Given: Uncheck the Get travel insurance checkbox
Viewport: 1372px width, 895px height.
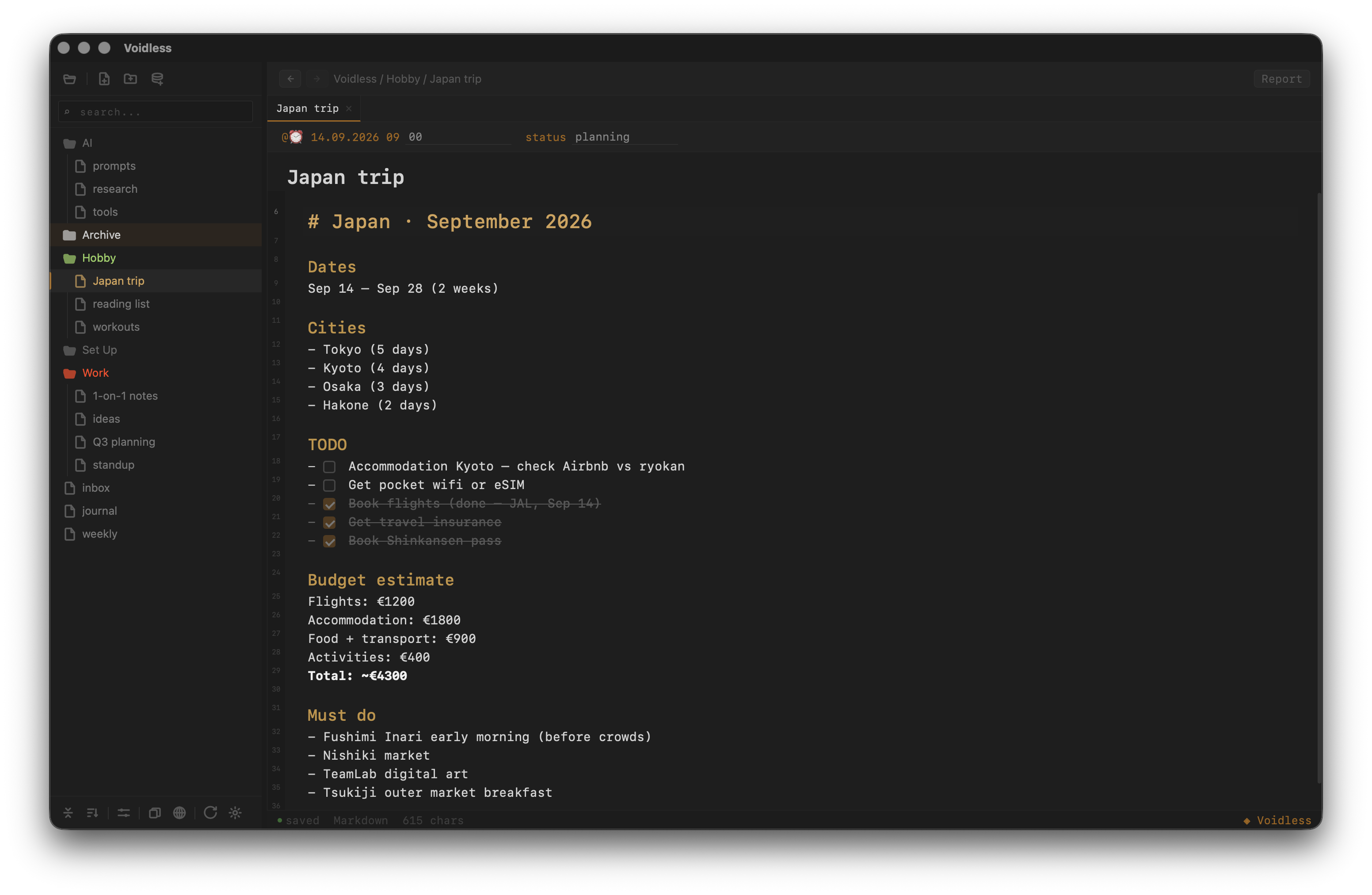Looking at the screenshot, I should (x=329, y=523).
